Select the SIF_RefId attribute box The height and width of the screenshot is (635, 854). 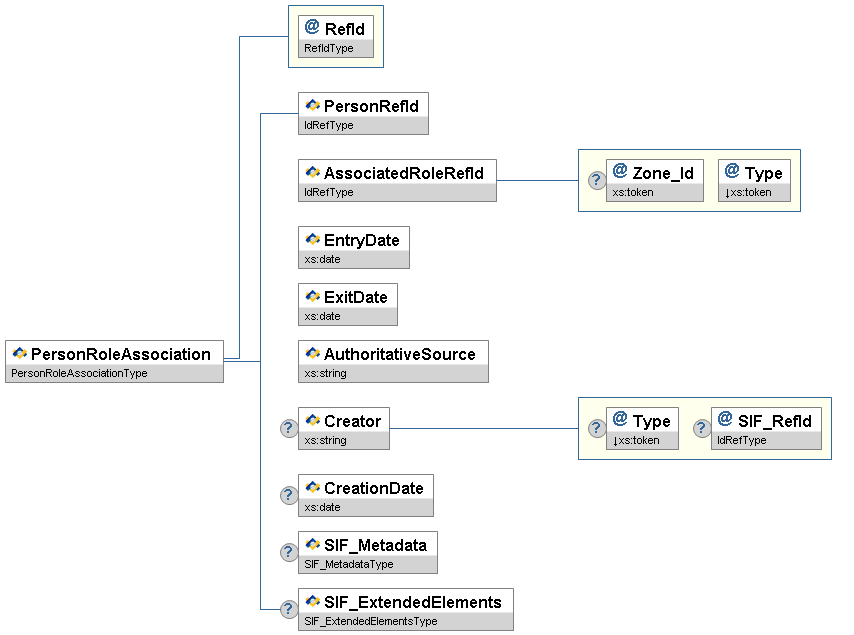coord(766,428)
